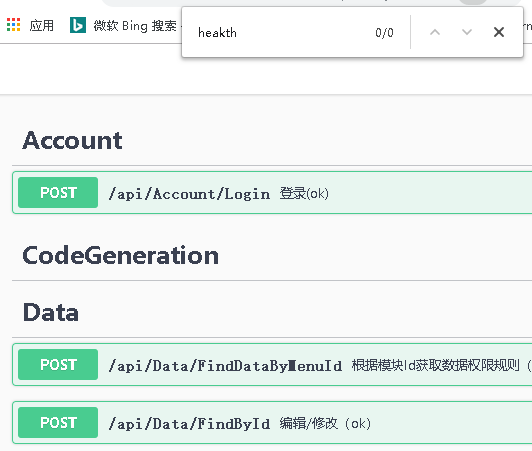Open the 应用 bookmarks label
Viewport: 532px width, 451px height.
pos(41,25)
